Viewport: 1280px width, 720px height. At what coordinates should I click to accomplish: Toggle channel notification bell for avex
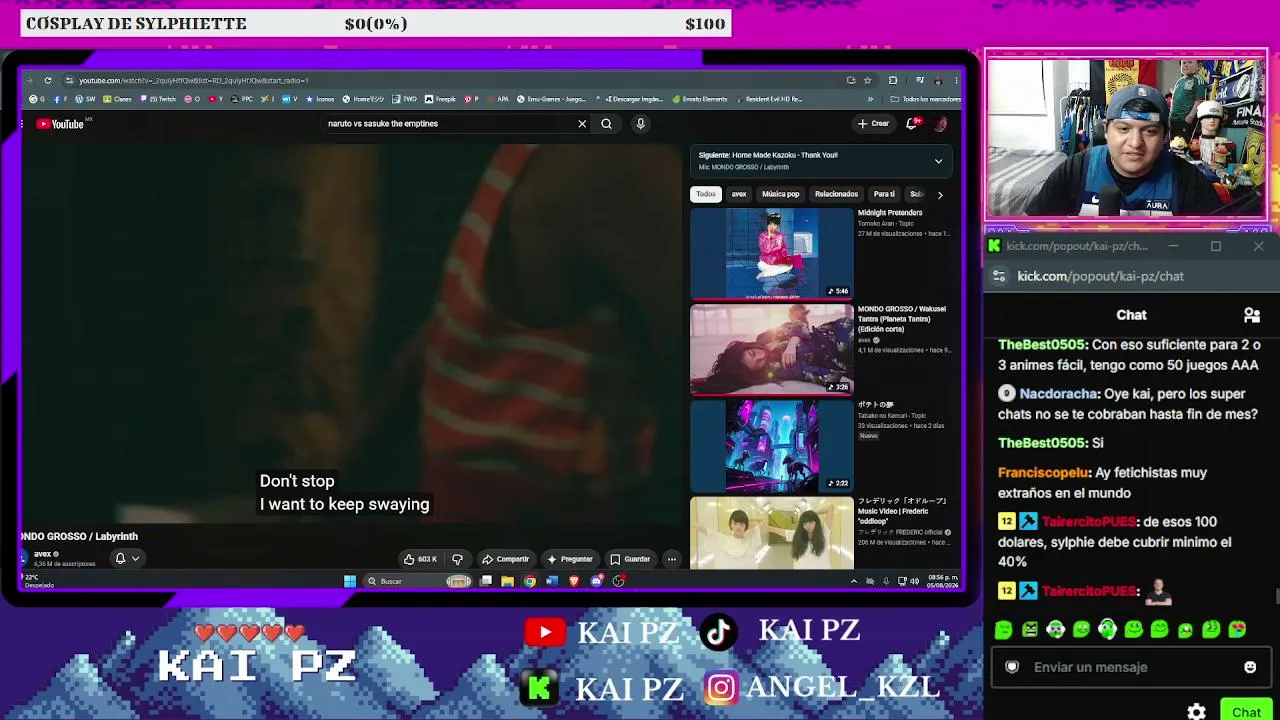[x=120, y=558]
